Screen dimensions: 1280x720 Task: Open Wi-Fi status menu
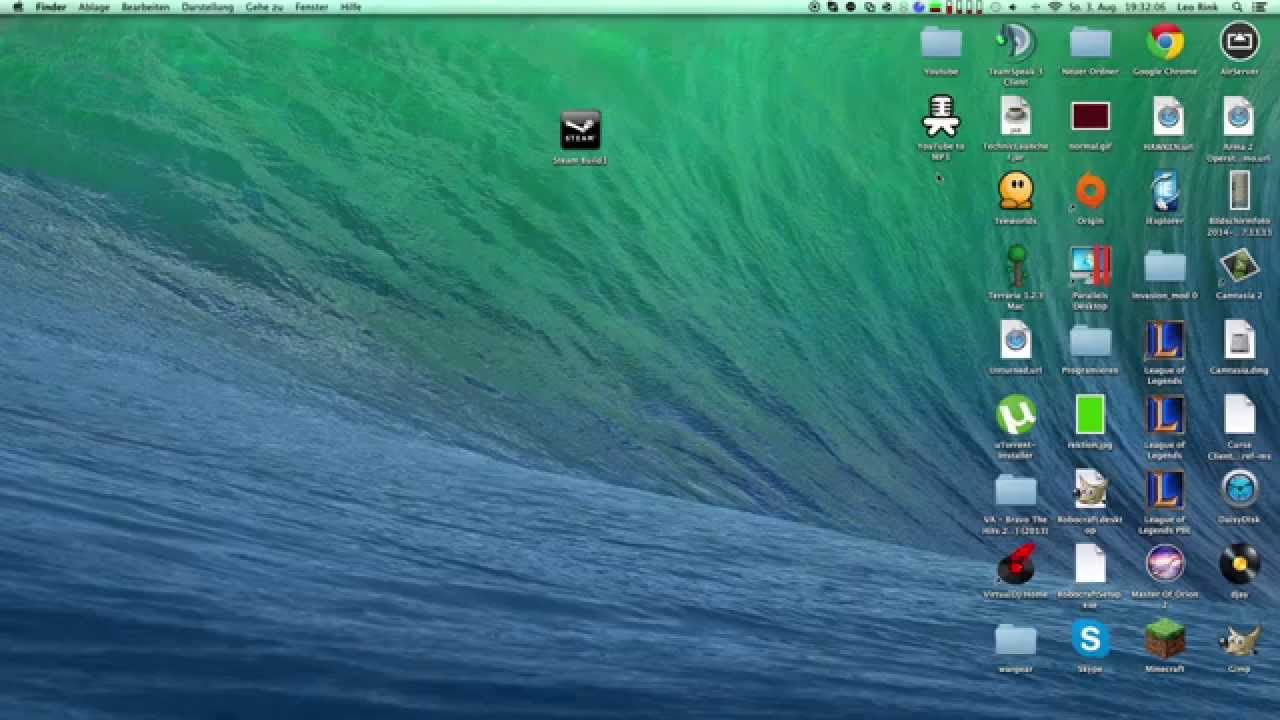click(1055, 7)
